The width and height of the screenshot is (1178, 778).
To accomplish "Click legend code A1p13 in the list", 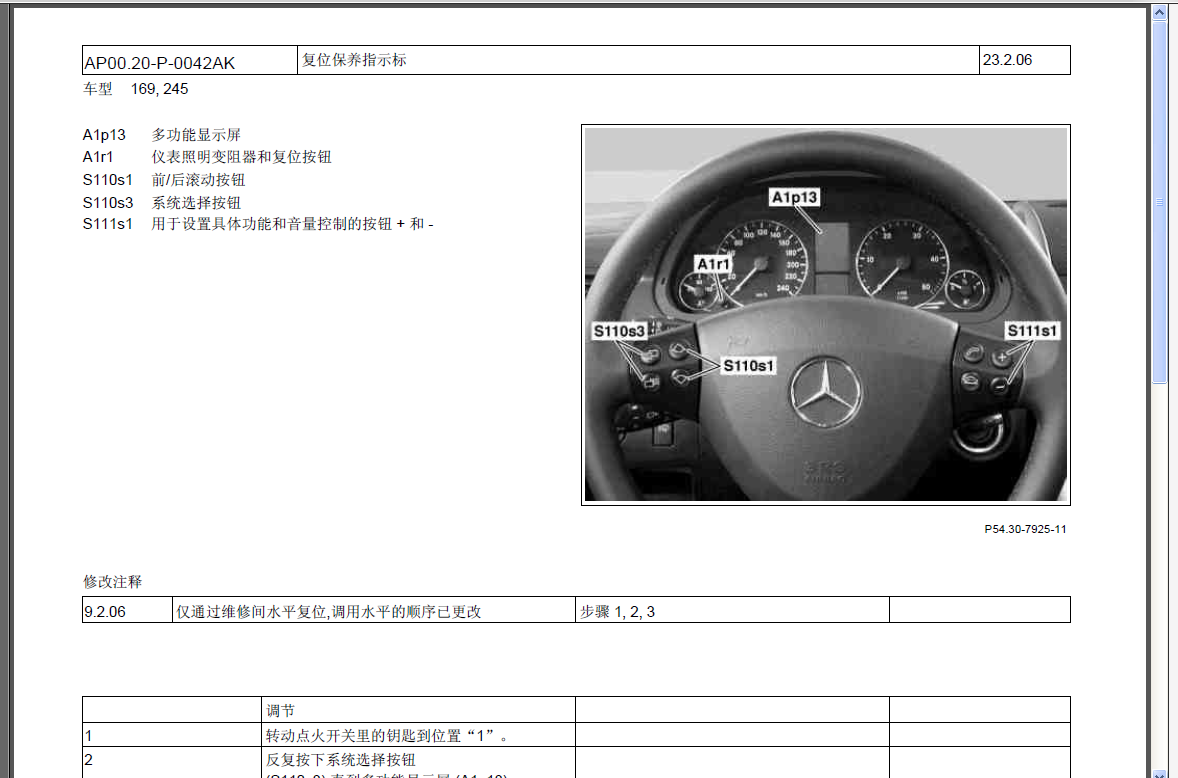I will (x=104, y=134).
